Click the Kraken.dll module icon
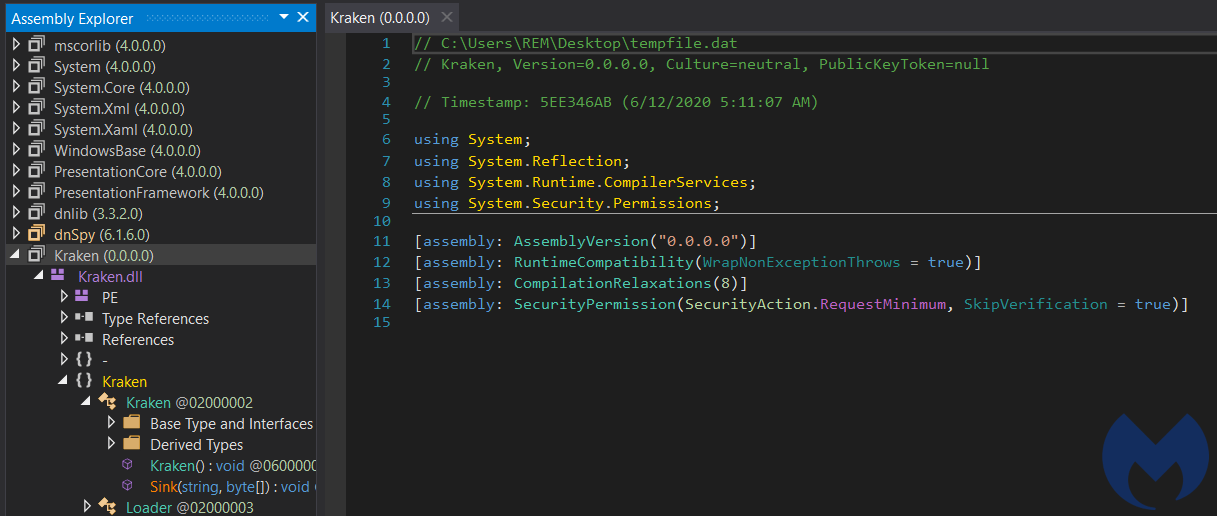The image size is (1217, 516). (x=59, y=275)
